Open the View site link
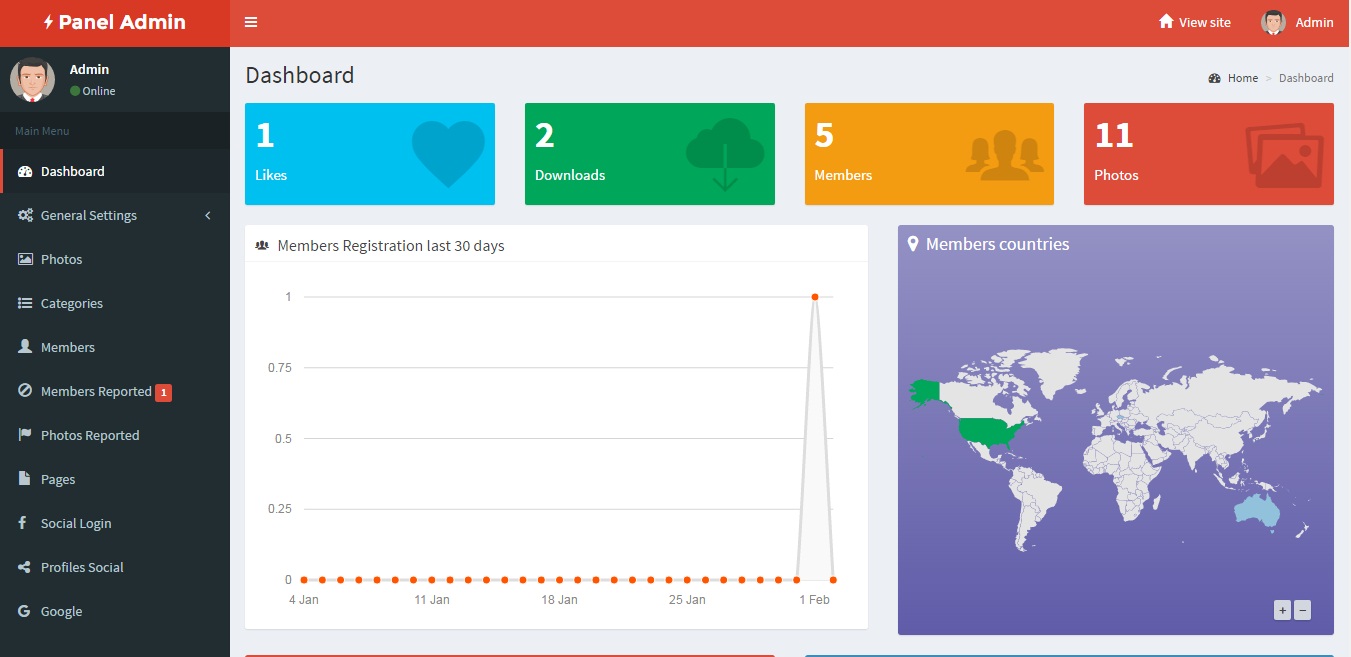Image resolution: width=1351 pixels, height=657 pixels. click(x=1195, y=22)
